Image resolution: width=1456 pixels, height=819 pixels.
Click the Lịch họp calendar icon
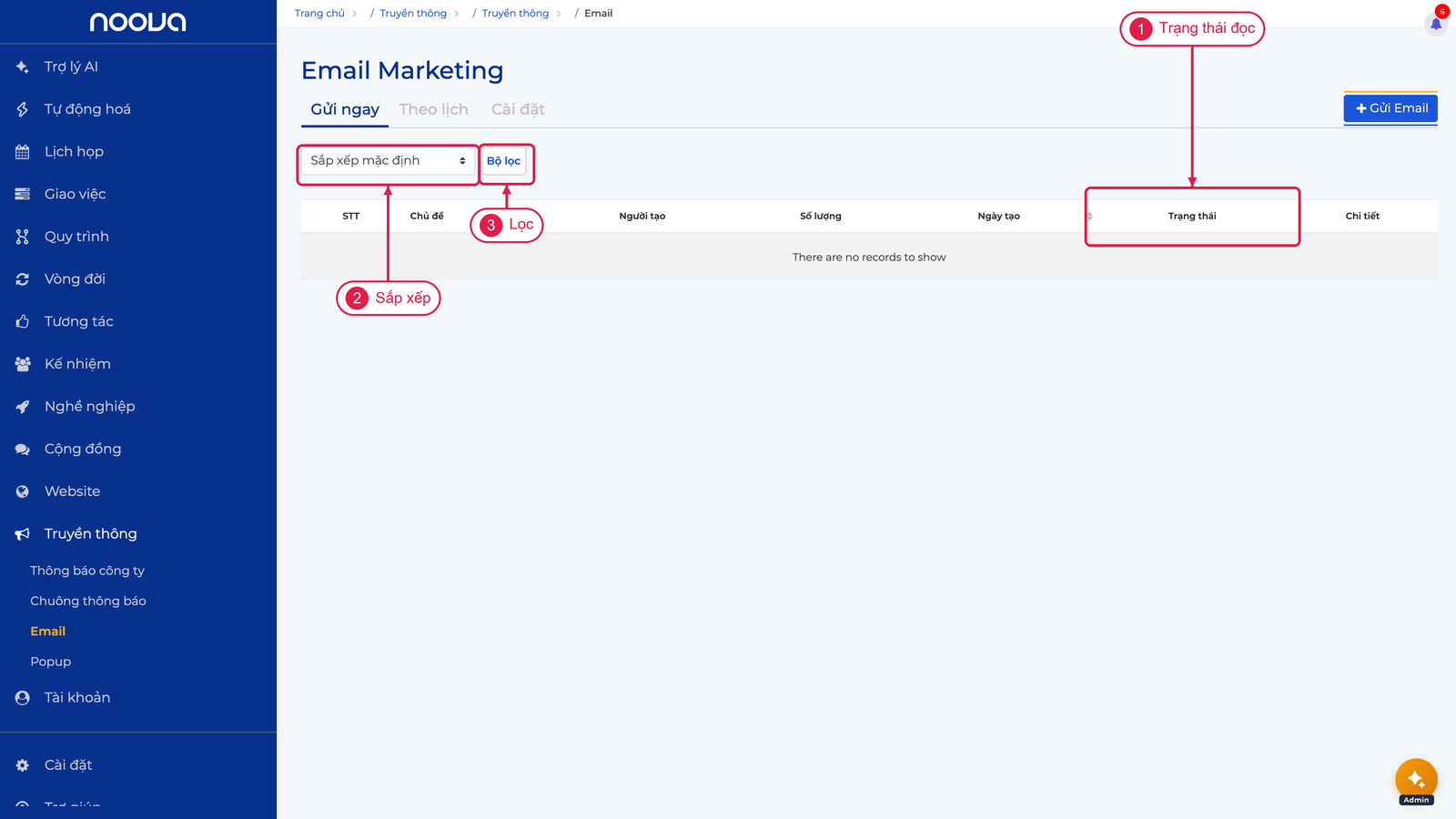(x=23, y=152)
